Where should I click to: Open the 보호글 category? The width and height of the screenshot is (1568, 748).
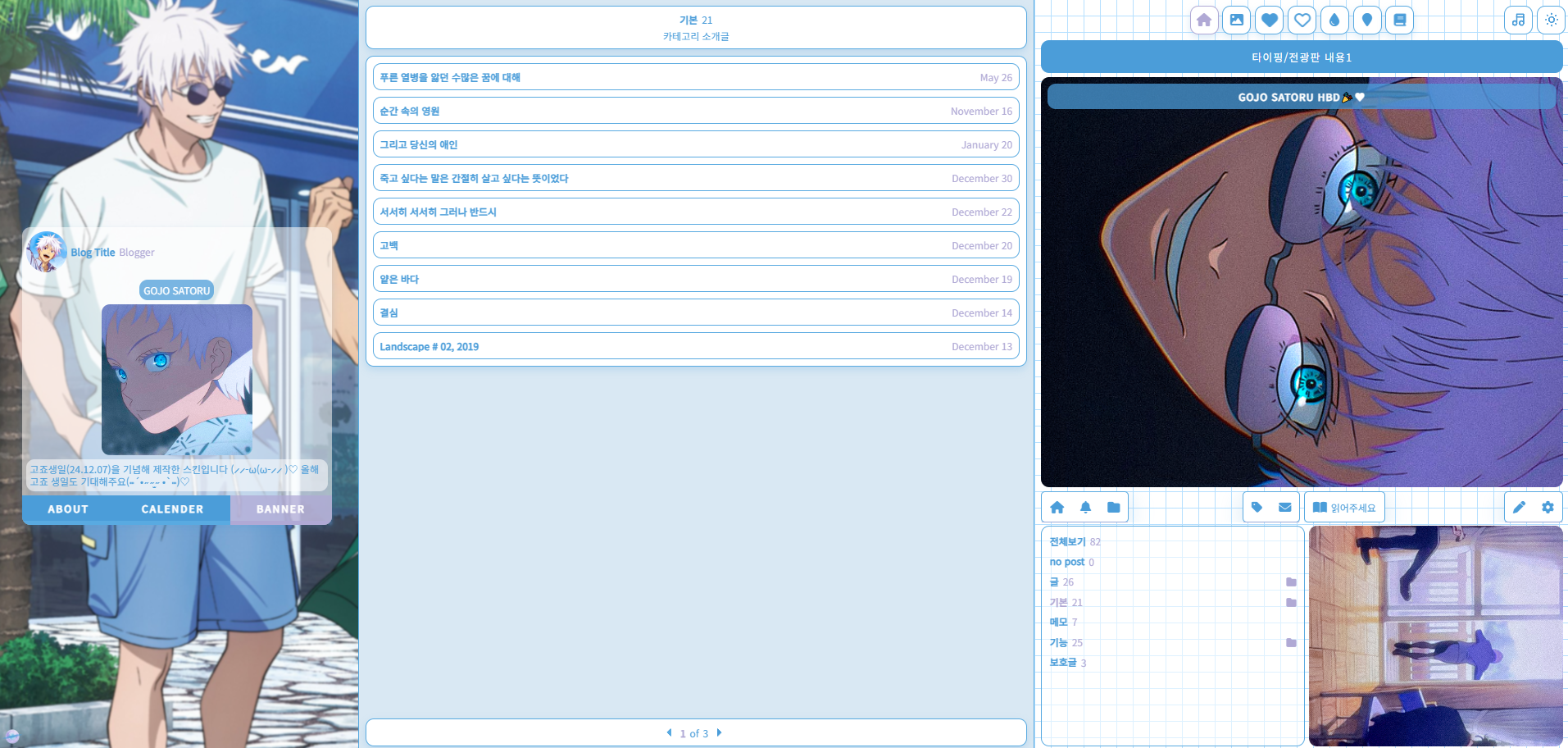pos(1063,663)
